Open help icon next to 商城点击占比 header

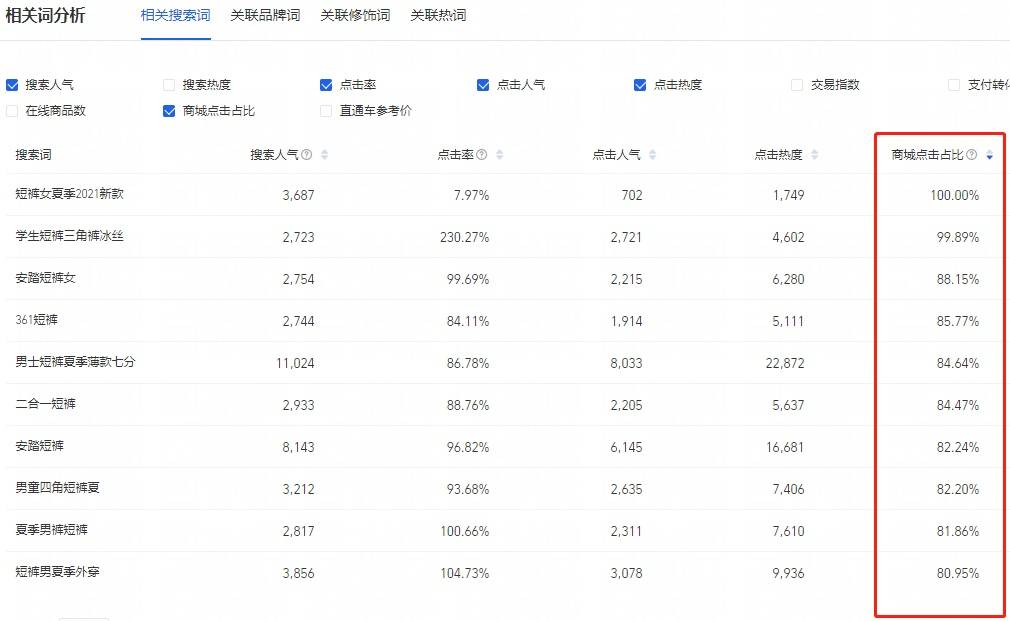(971, 155)
